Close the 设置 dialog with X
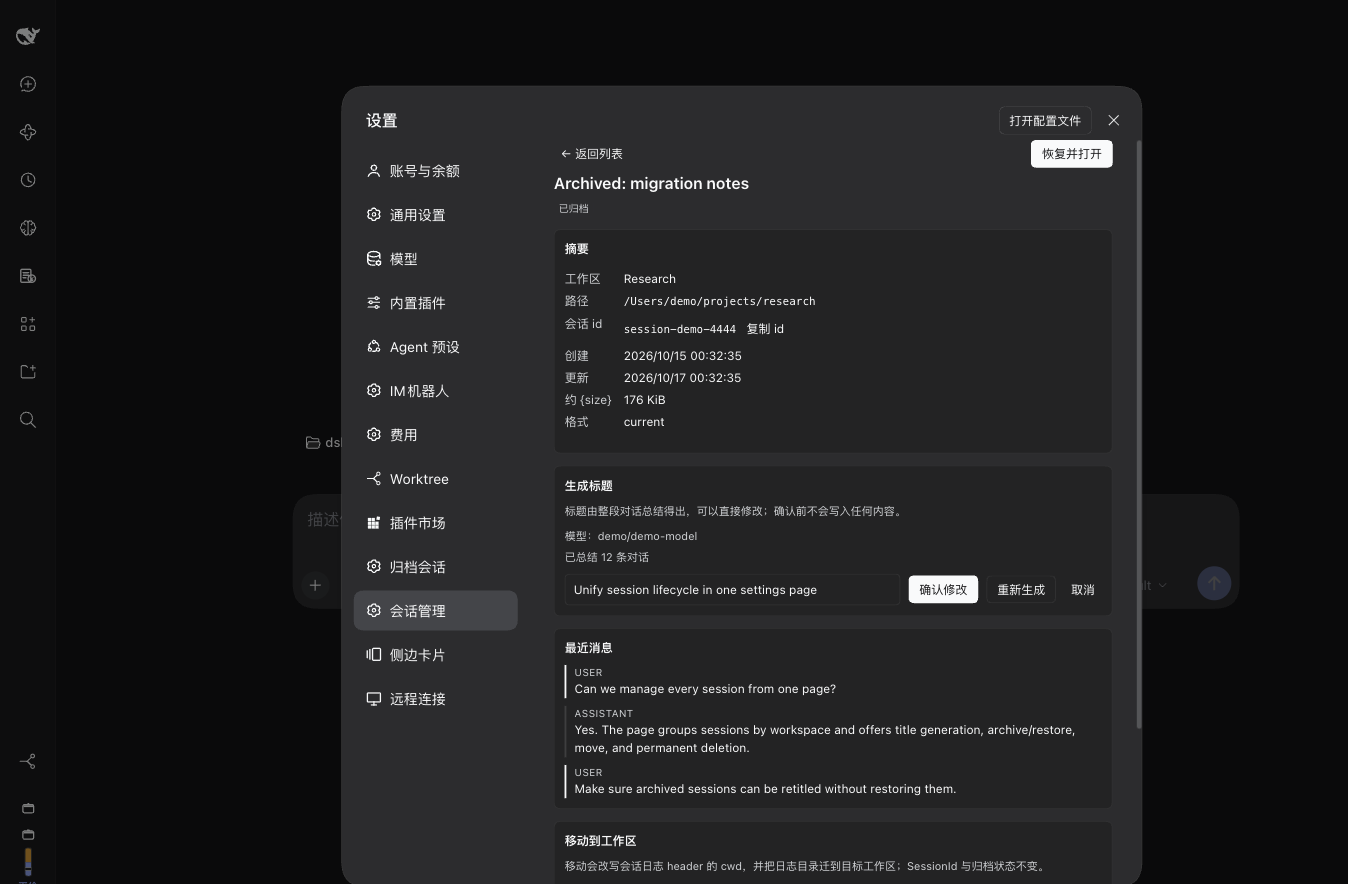This screenshot has height=884, width=1348. (1113, 120)
